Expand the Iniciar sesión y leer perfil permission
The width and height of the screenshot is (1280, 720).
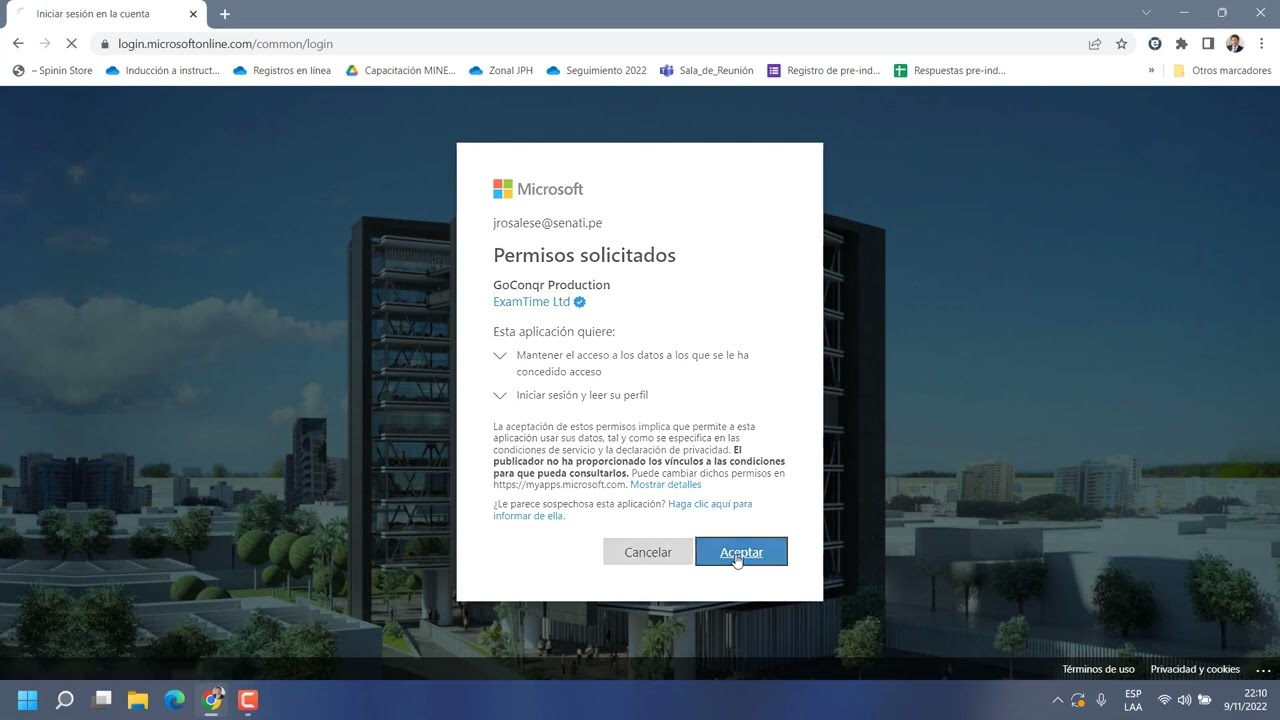coord(500,395)
